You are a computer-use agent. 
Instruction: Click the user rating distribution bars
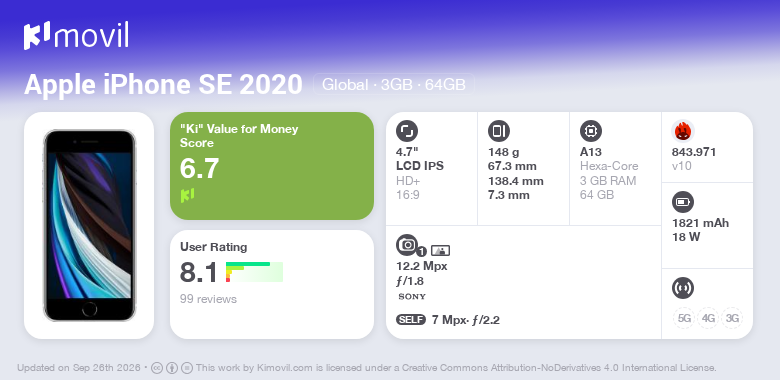(x=254, y=272)
